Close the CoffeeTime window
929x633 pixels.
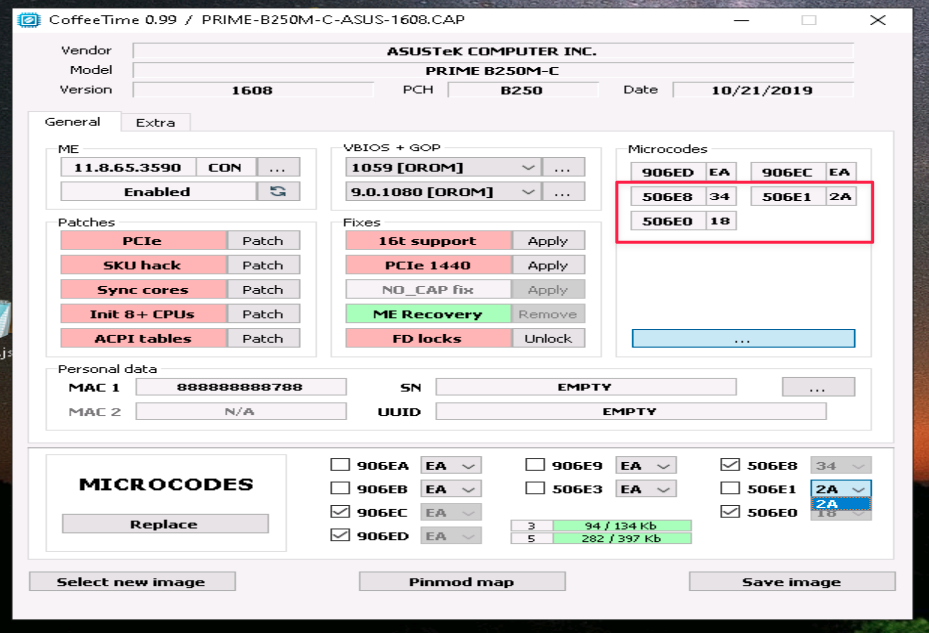878,20
